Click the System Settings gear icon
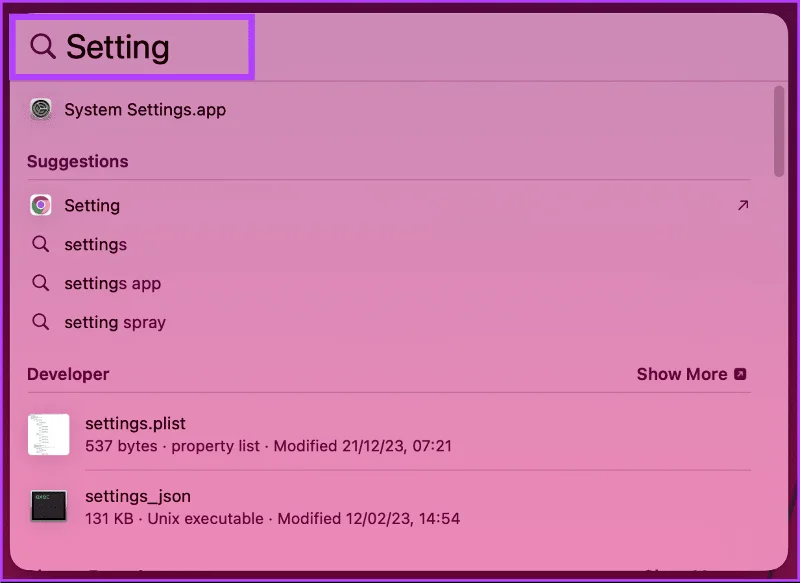The image size is (800, 583). [x=41, y=109]
